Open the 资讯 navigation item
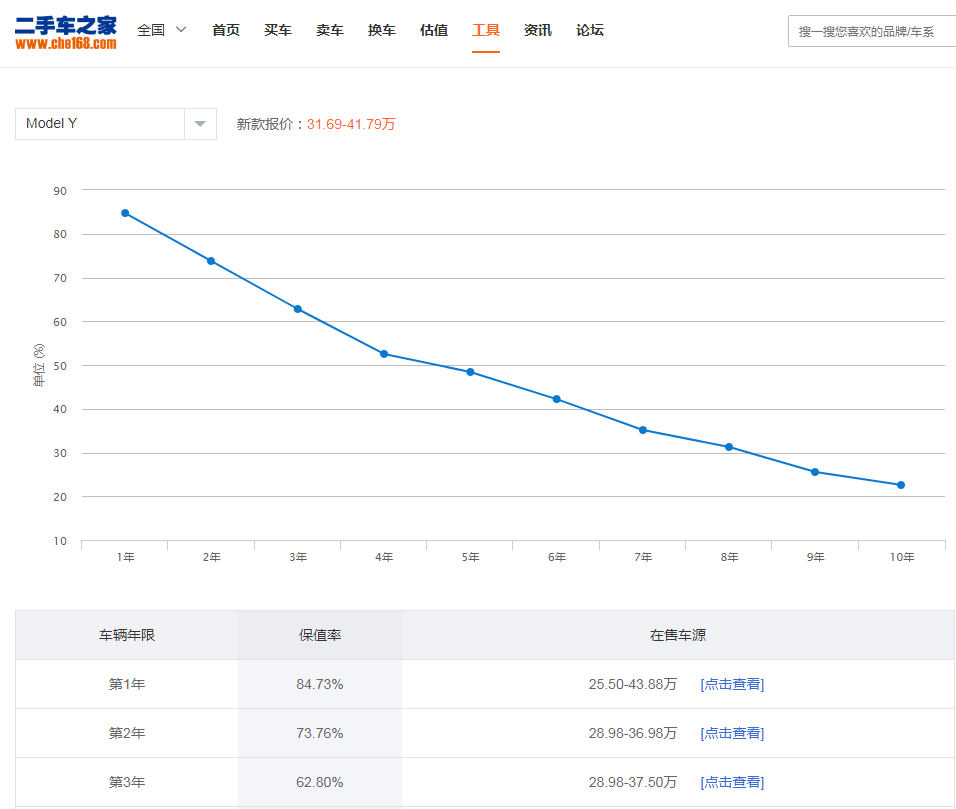The height and width of the screenshot is (809, 956). tap(538, 30)
